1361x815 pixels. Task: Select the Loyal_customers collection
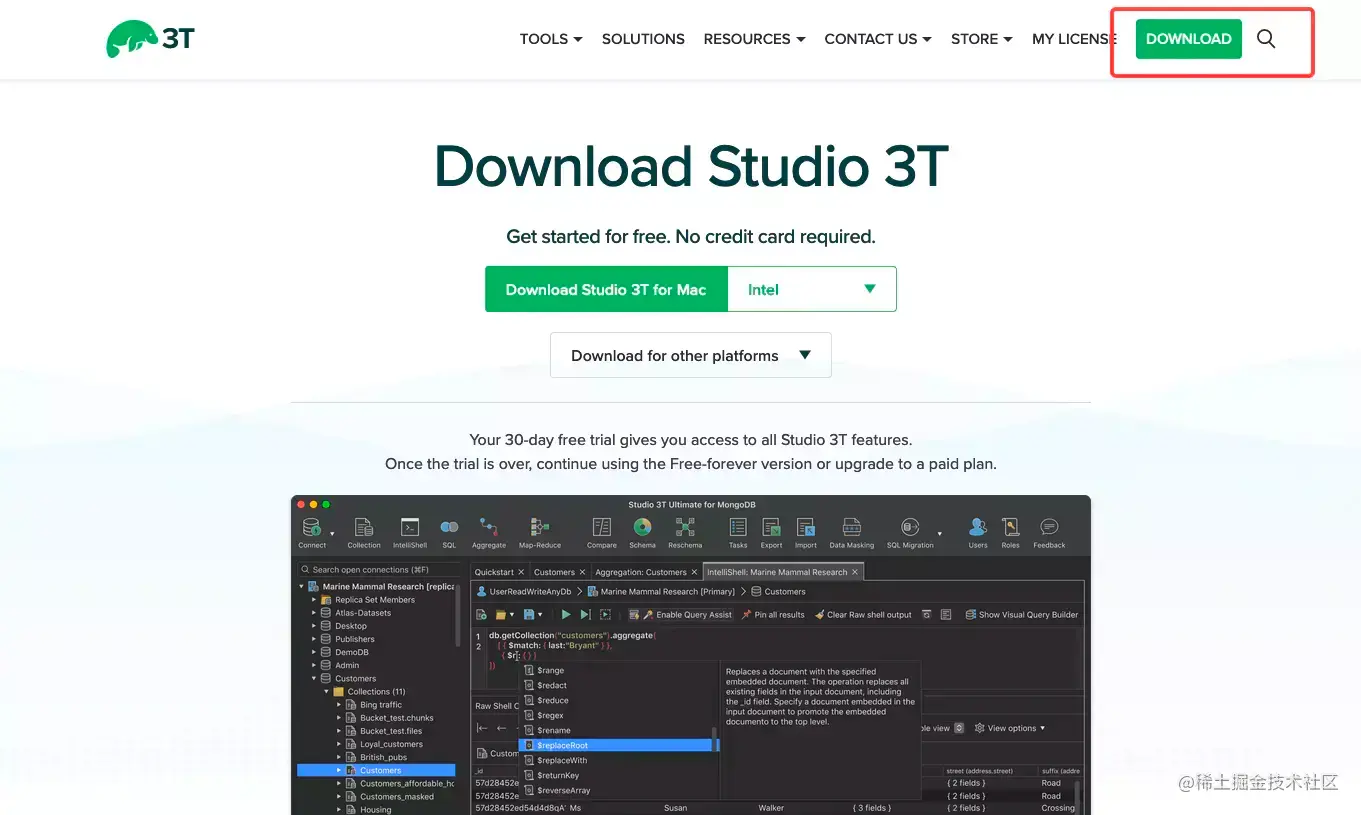(390, 744)
